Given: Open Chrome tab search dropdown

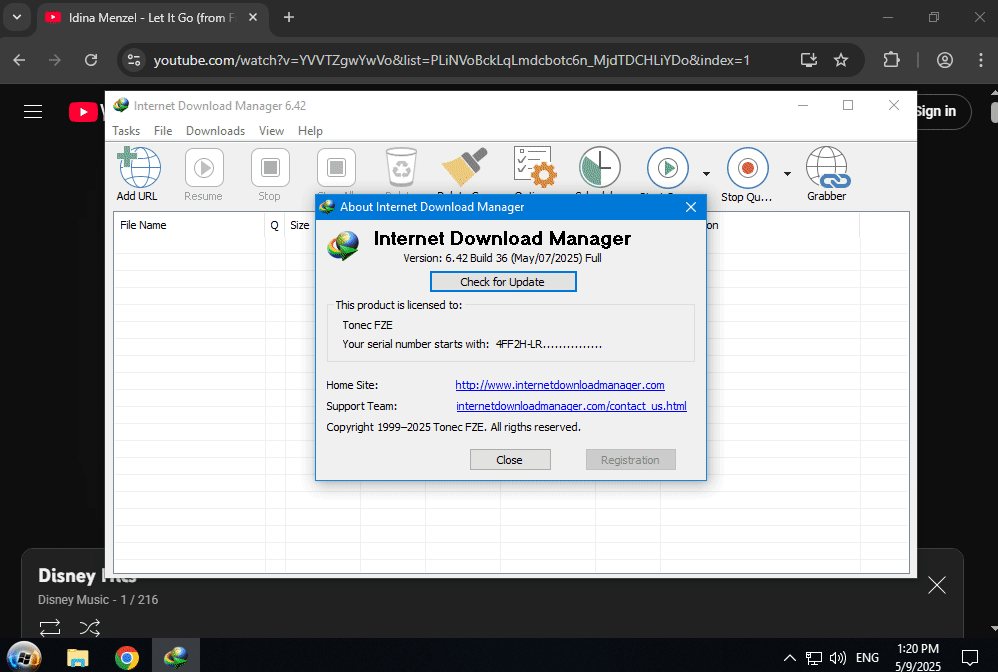Looking at the screenshot, I should pos(17,17).
